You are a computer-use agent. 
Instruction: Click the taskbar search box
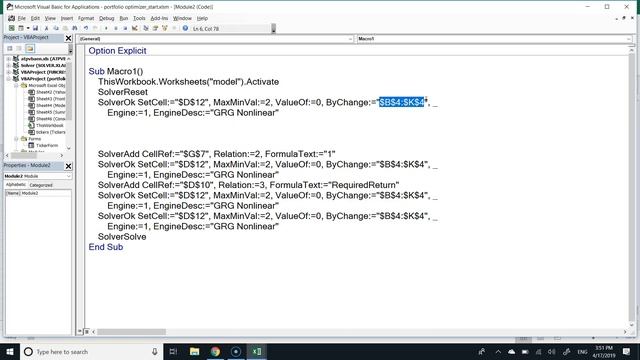(91, 351)
